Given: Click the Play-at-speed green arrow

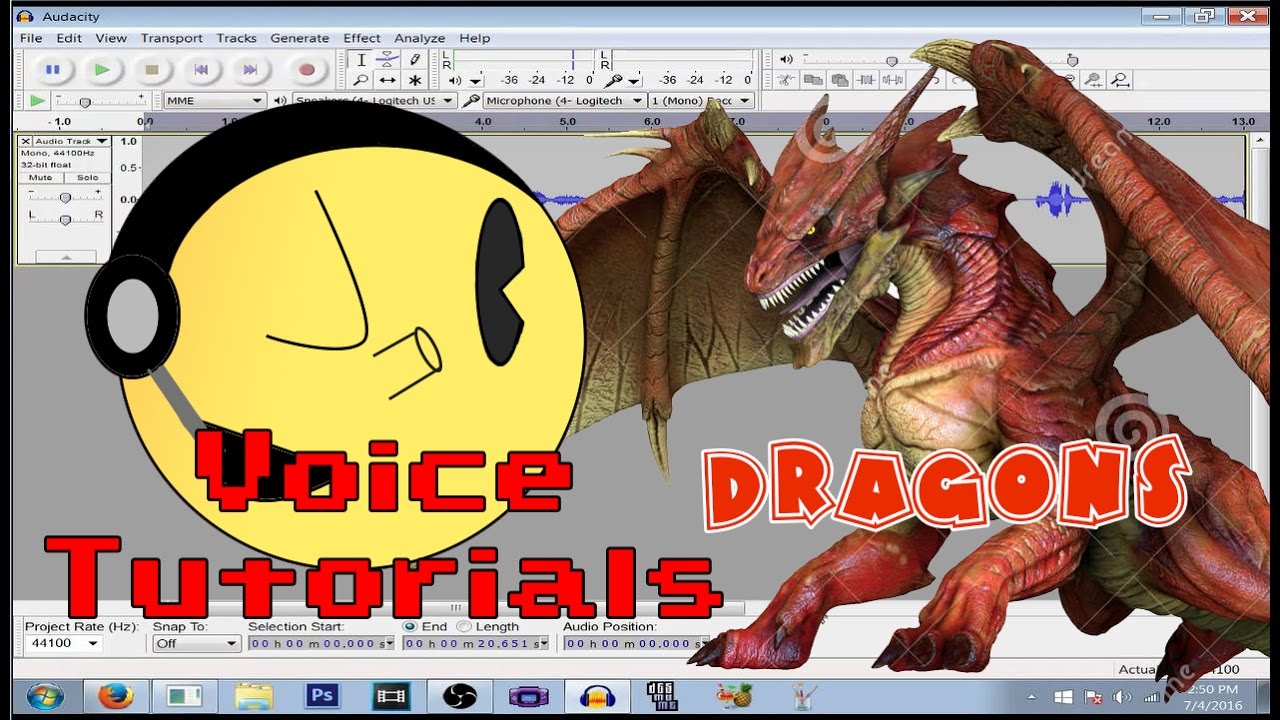Looking at the screenshot, I should point(37,101).
